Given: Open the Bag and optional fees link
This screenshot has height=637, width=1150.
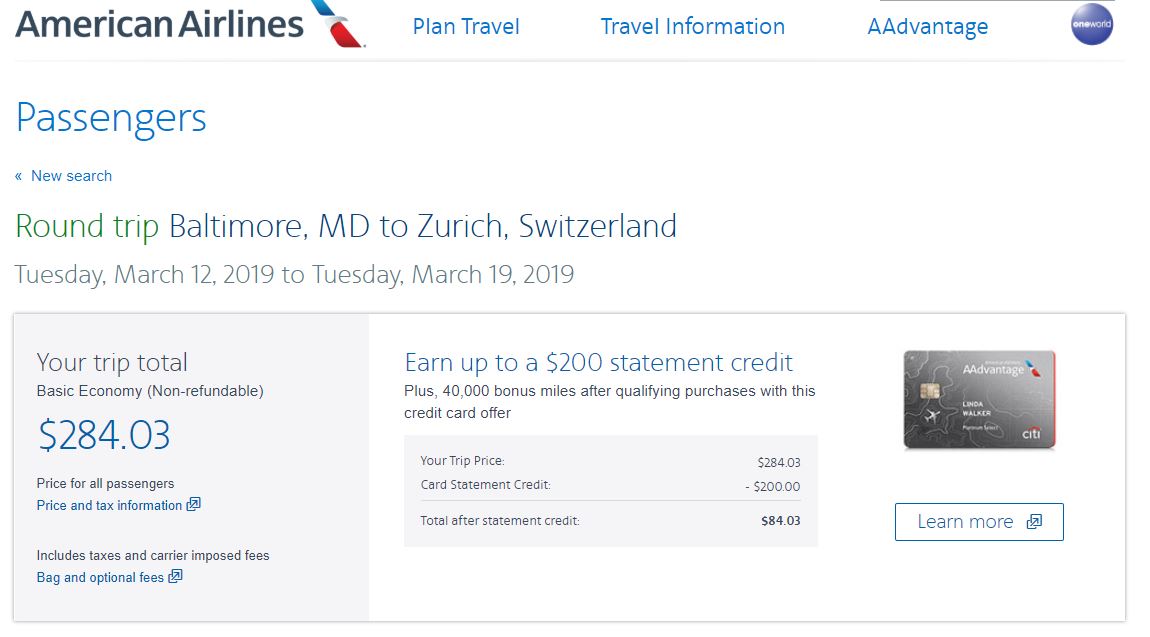Looking at the screenshot, I should (100, 577).
